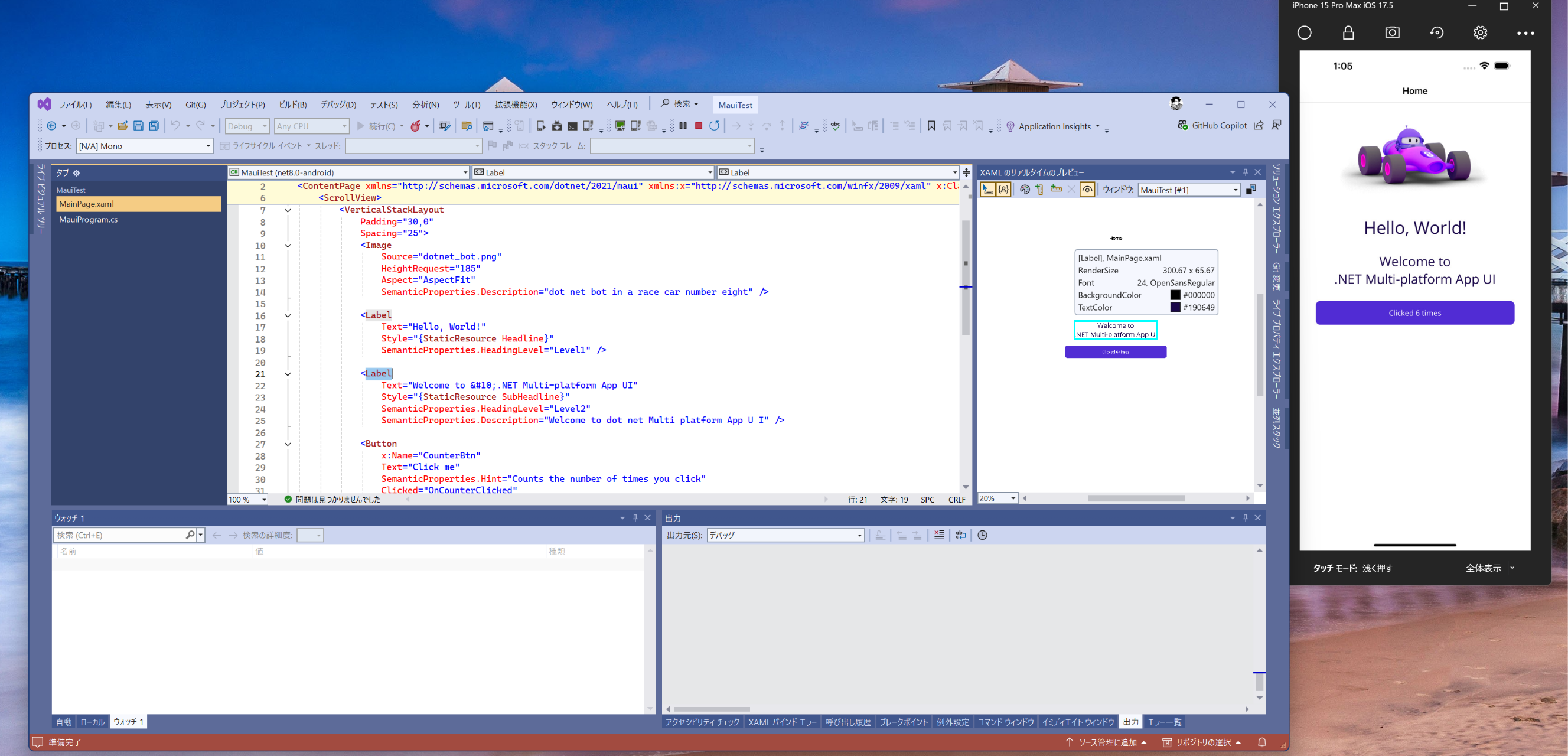Open color palette in XAML preview toolbar
Viewport: 1568px width, 756px height.
1025,190
